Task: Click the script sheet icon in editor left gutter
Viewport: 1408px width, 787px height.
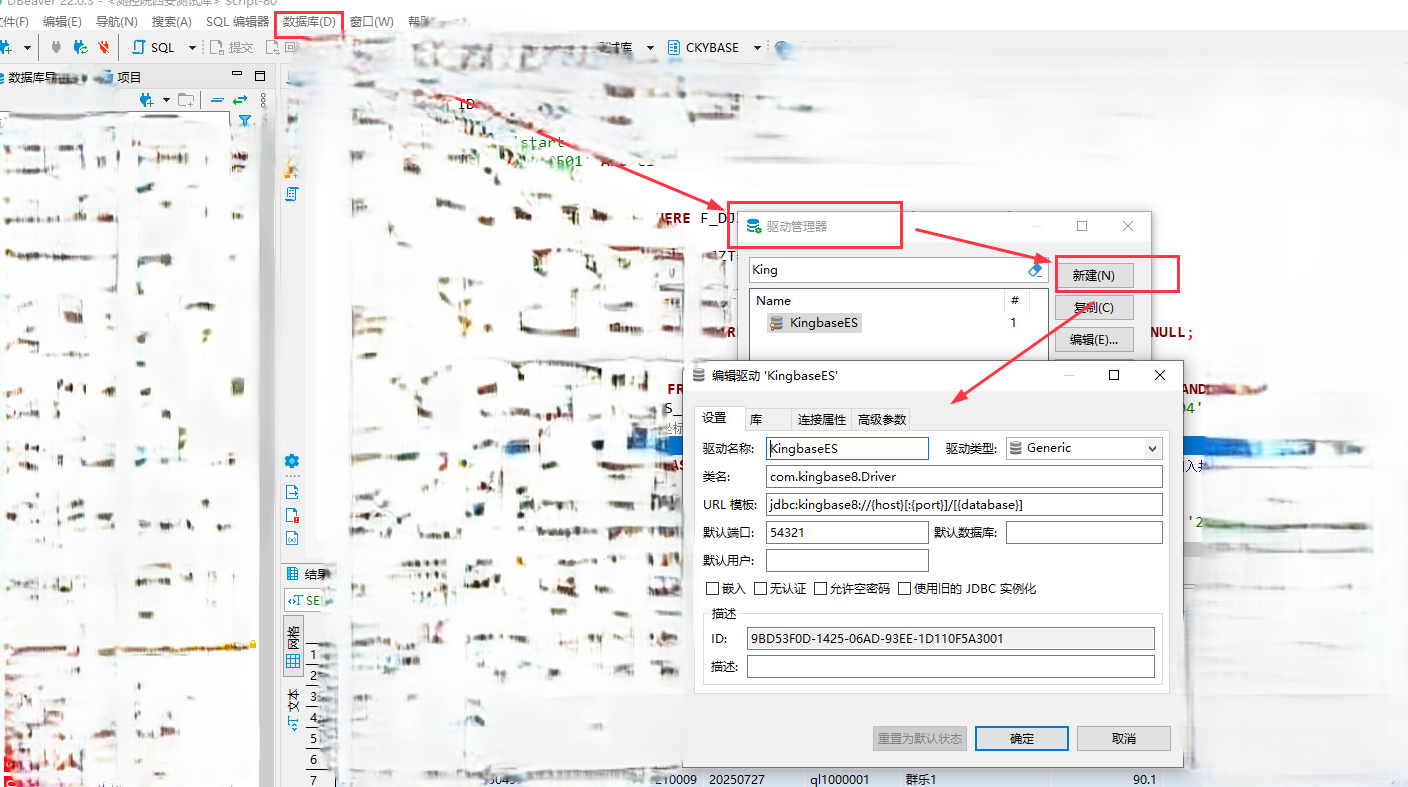Action: coord(292,194)
